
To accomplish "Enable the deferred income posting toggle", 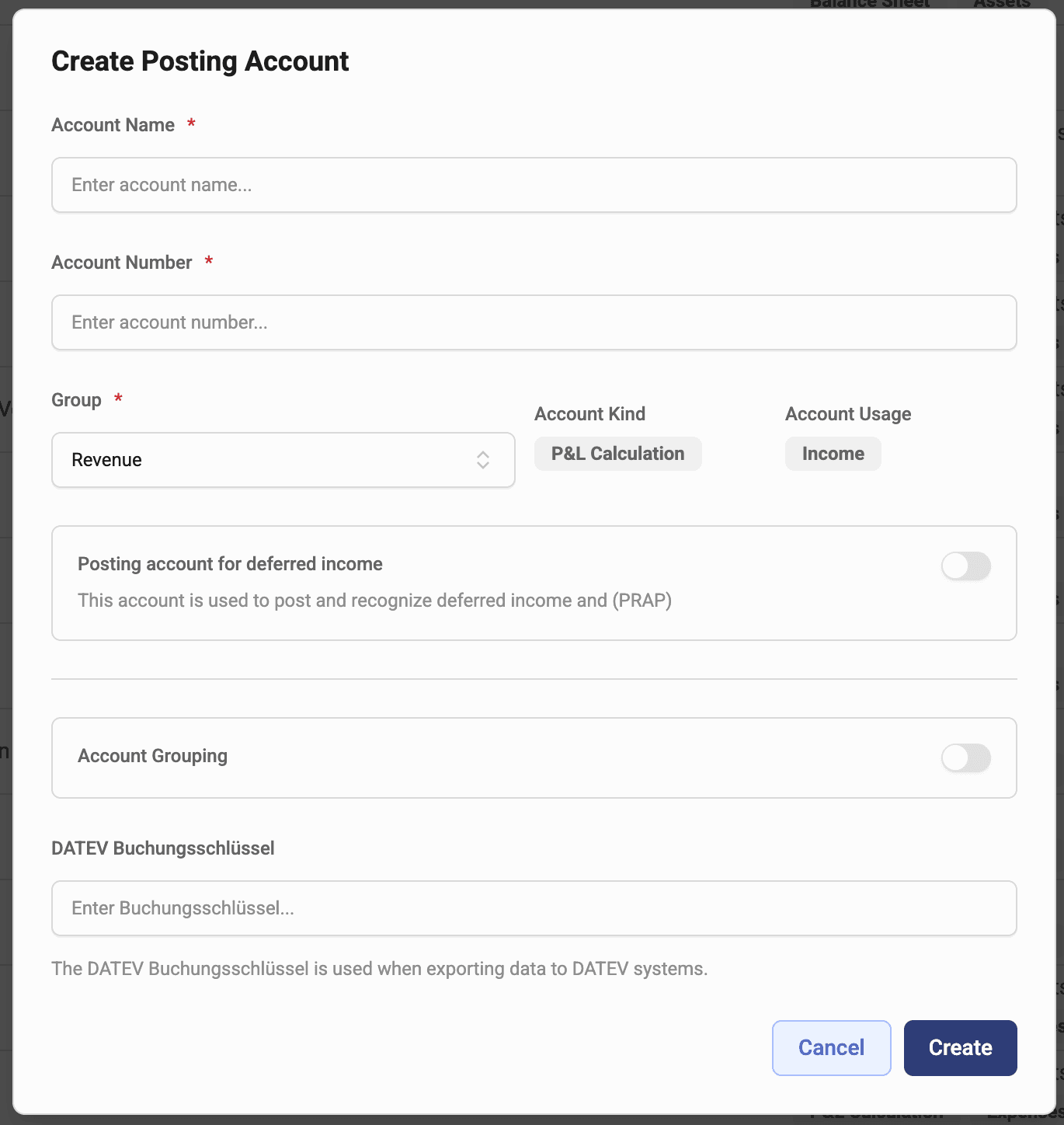I will click(965, 566).
